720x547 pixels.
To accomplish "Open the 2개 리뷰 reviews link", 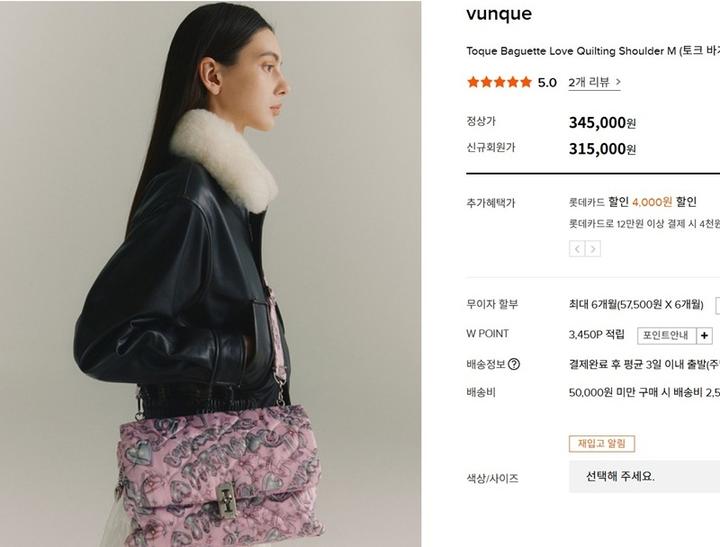I will click(594, 82).
